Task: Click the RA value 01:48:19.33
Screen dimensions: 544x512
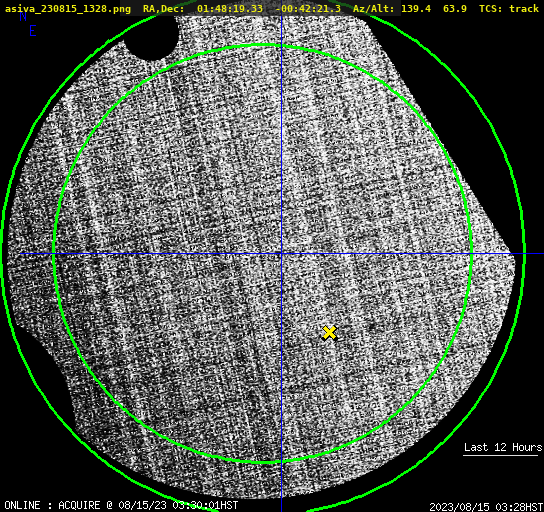Action: click(230, 8)
